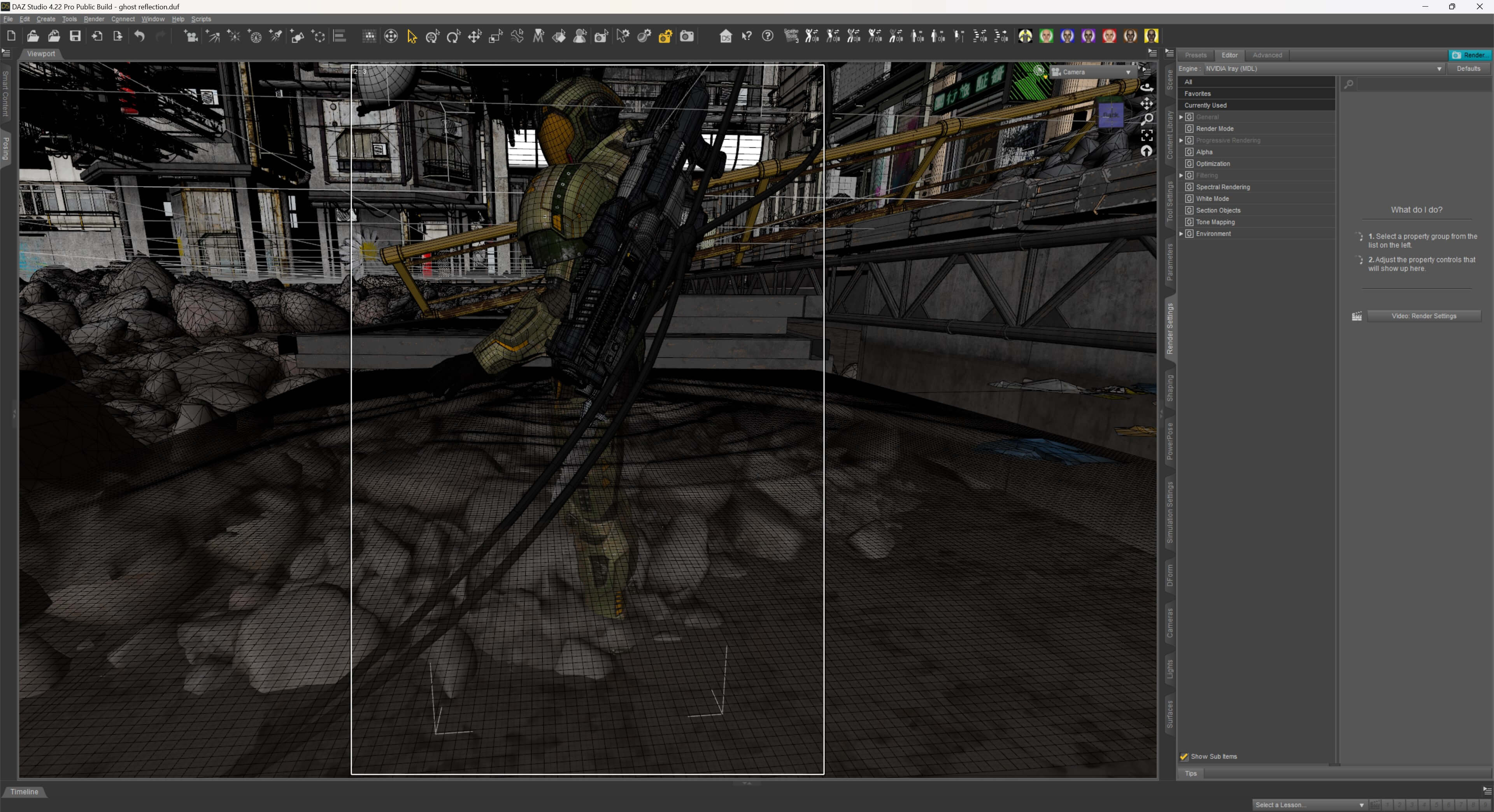Viewport: 1494px width, 812px height.
Task: Click the question mark Help icon
Action: click(767, 36)
